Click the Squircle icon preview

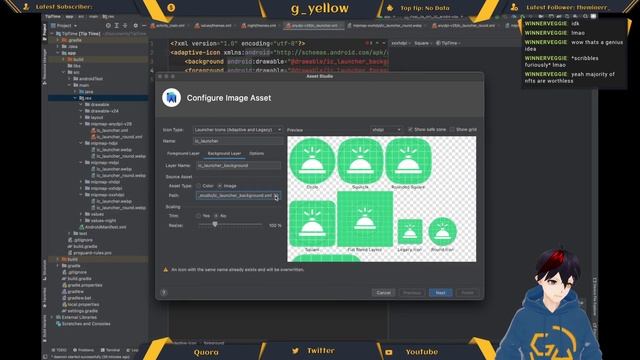pyautogui.click(x=360, y=161)
